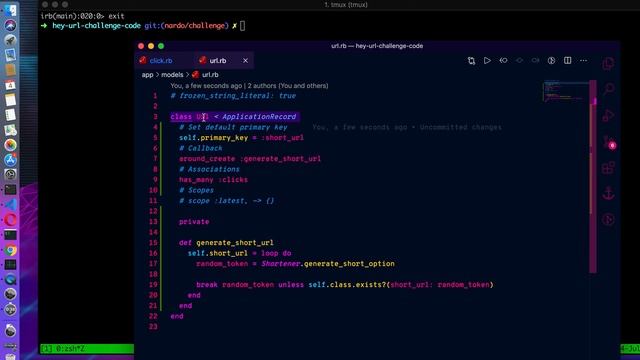640x360 pixels.
Task: Click the Shortener constant on line 17
Action: pos(281,264)
